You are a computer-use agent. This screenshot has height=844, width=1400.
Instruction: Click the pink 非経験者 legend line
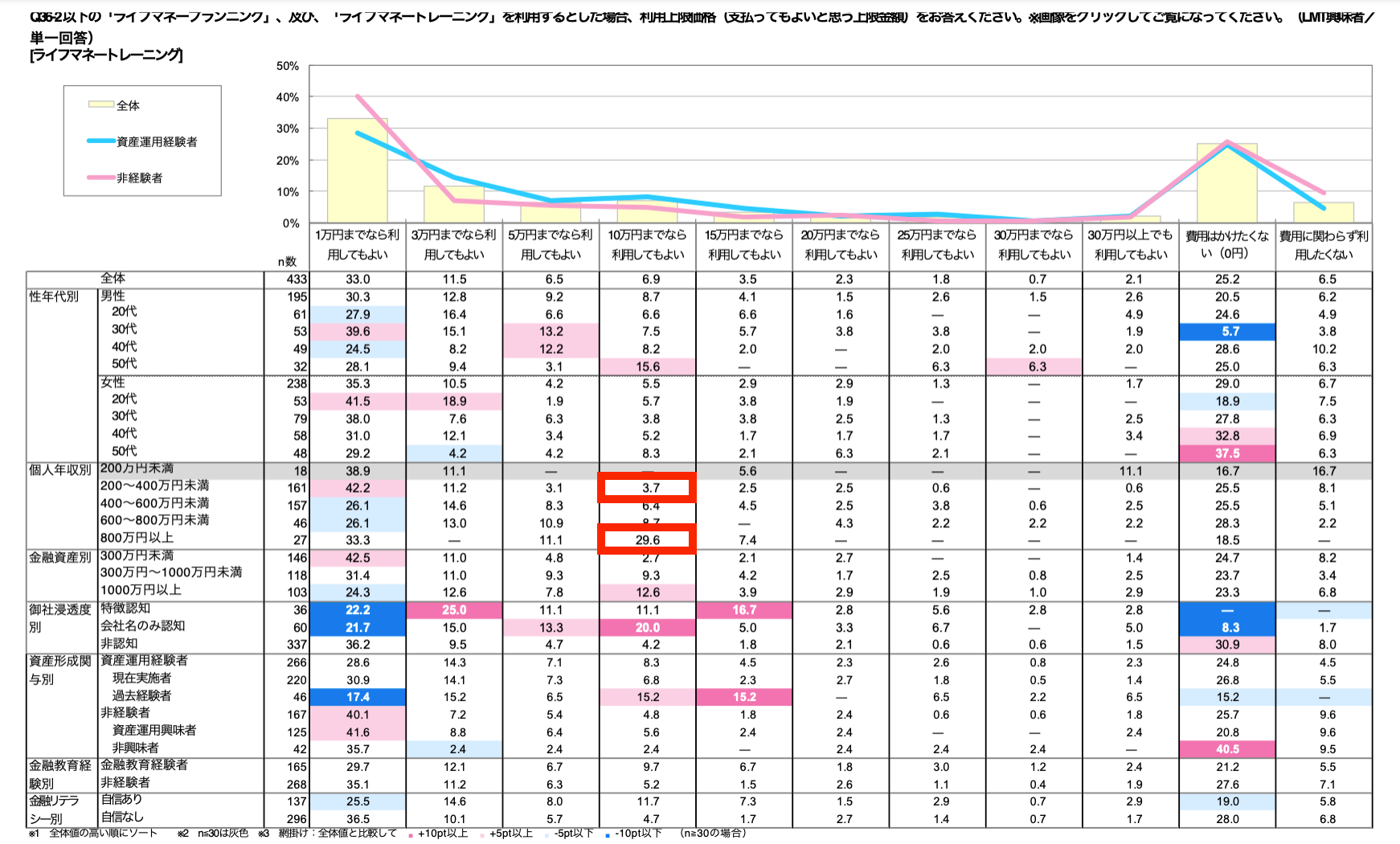[x=101, y=178]
